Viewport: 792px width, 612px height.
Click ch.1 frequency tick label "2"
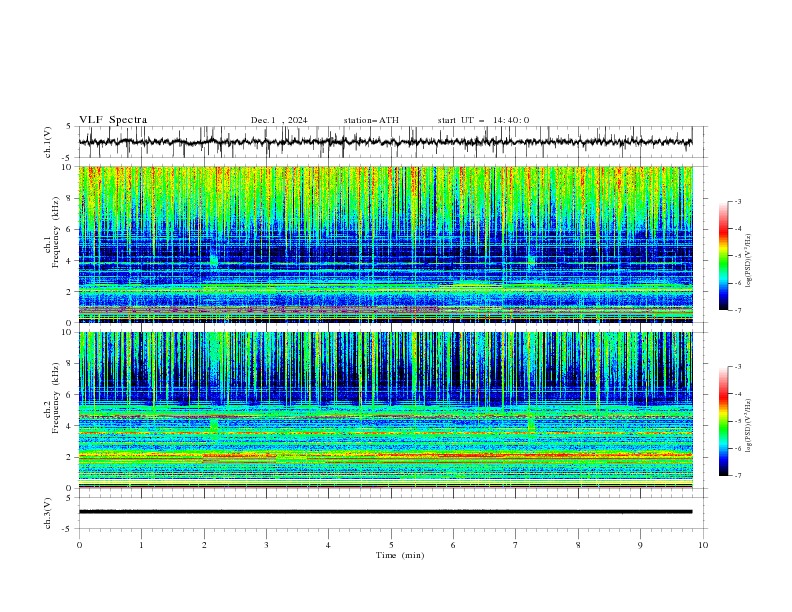(70, 292)
